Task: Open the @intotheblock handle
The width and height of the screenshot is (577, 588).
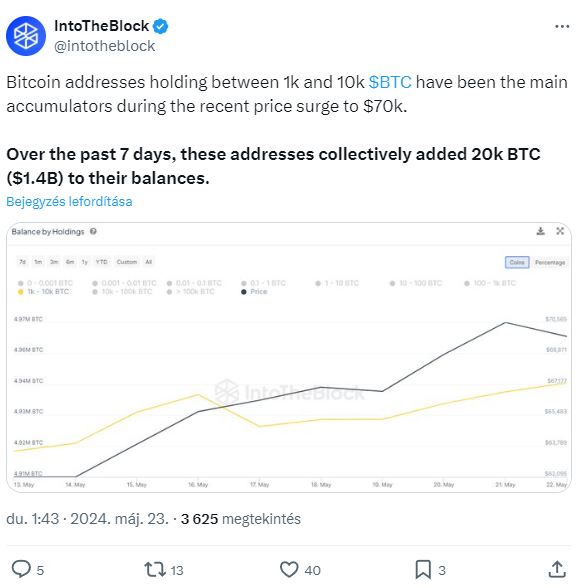Action: point(104,46)
